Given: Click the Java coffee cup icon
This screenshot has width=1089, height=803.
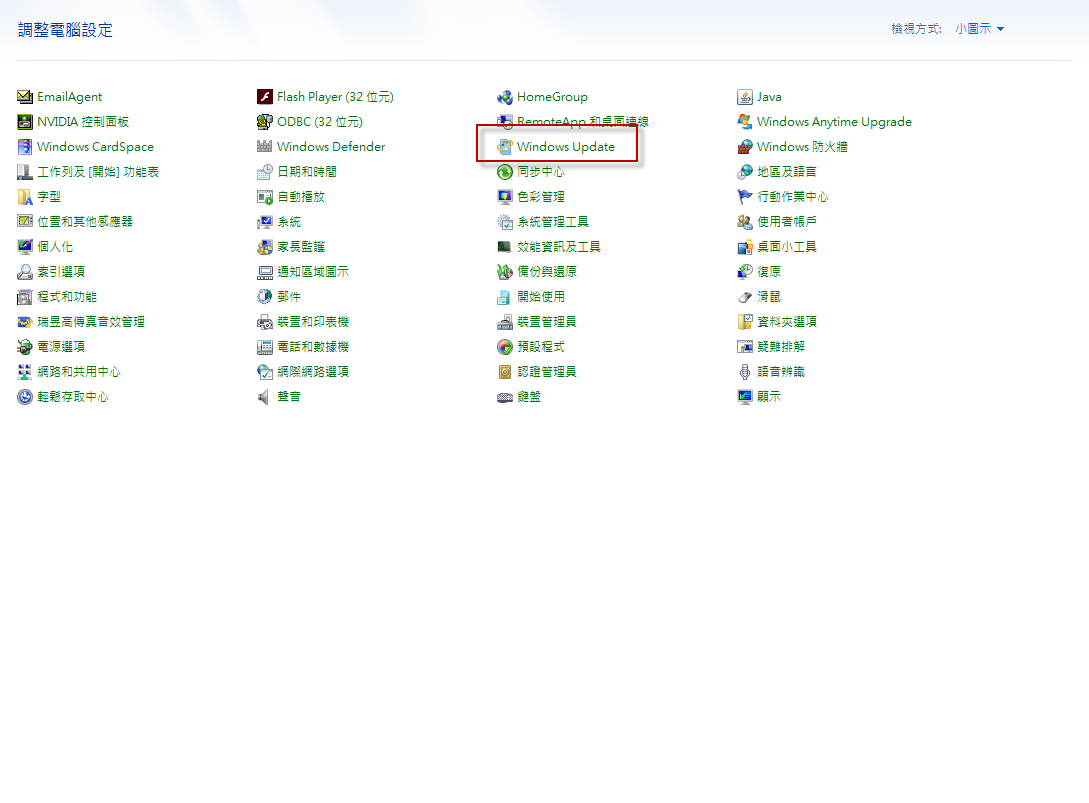Looking at the screenshot, I should [745, 97].
